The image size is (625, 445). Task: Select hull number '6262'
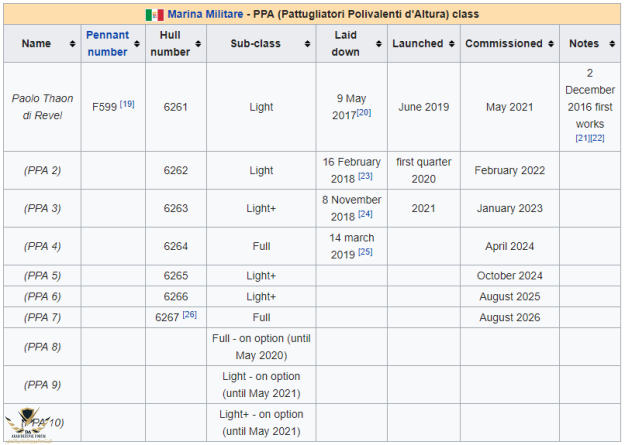click(x=176, y=170)
